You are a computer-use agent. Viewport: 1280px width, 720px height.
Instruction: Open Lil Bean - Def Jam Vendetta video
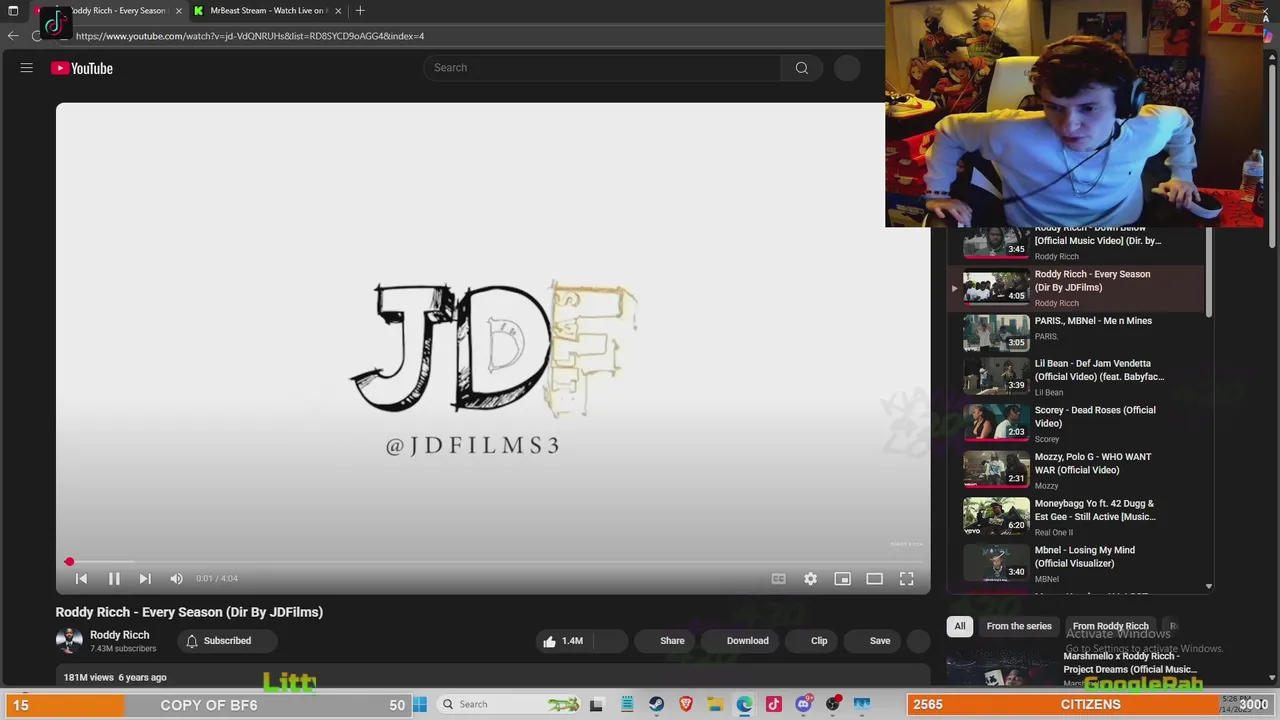(1078, 378)
